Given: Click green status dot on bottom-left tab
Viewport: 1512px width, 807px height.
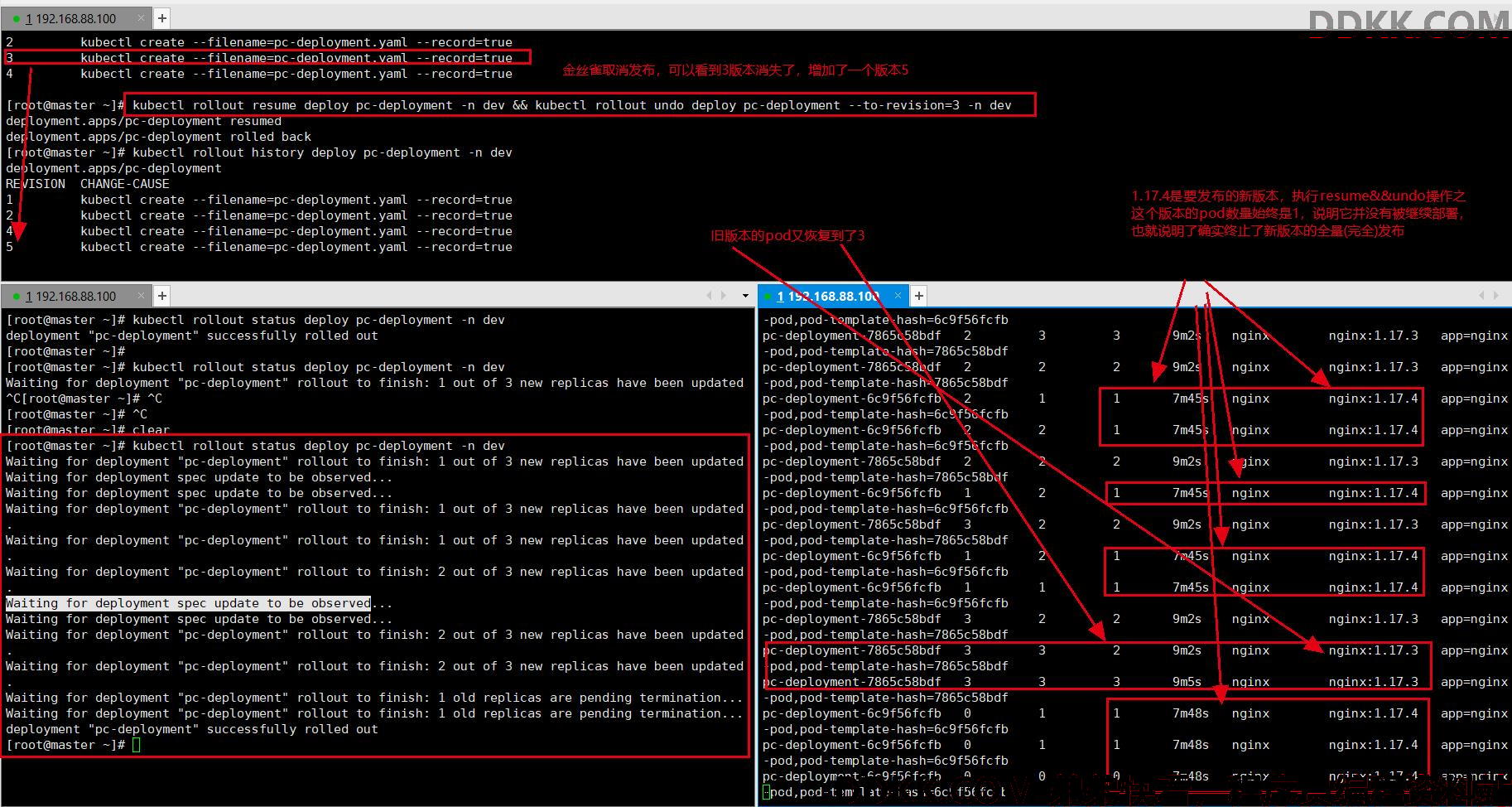Looking at the screenshot, I should [x=16, y=296].
